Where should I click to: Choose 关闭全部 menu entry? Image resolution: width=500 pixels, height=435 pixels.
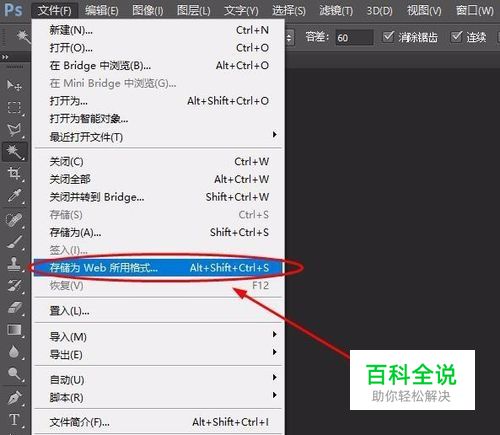click(158, 179)
